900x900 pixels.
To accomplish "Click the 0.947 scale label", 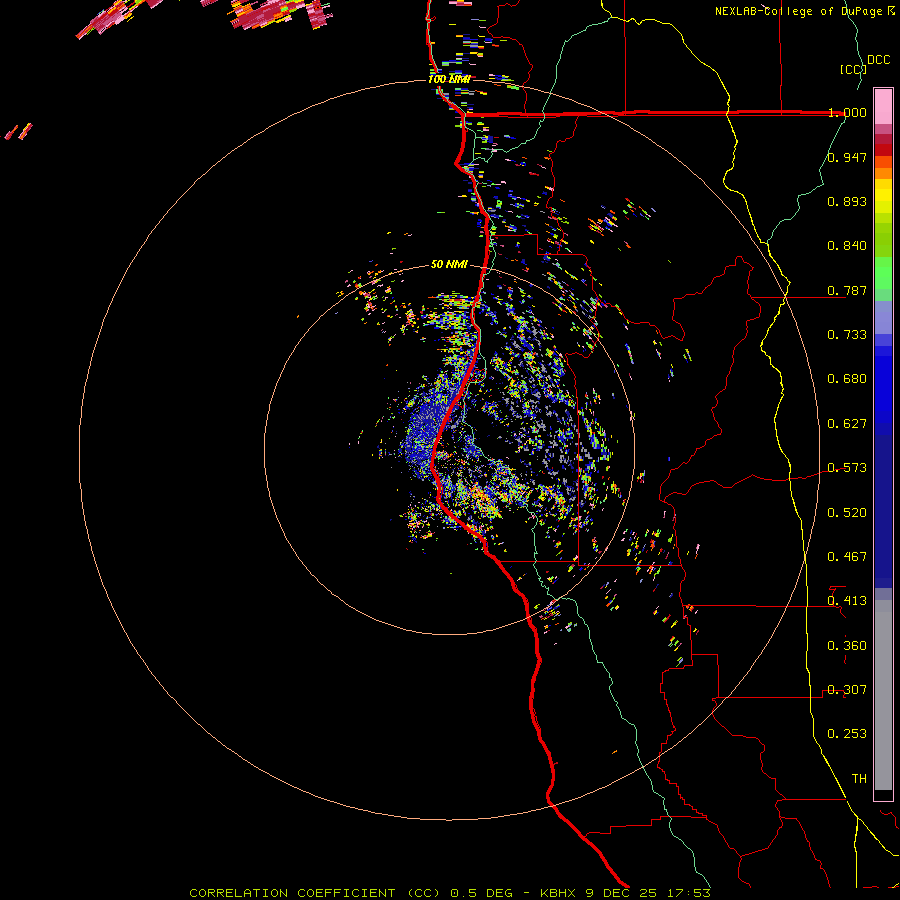I will 847,157.
